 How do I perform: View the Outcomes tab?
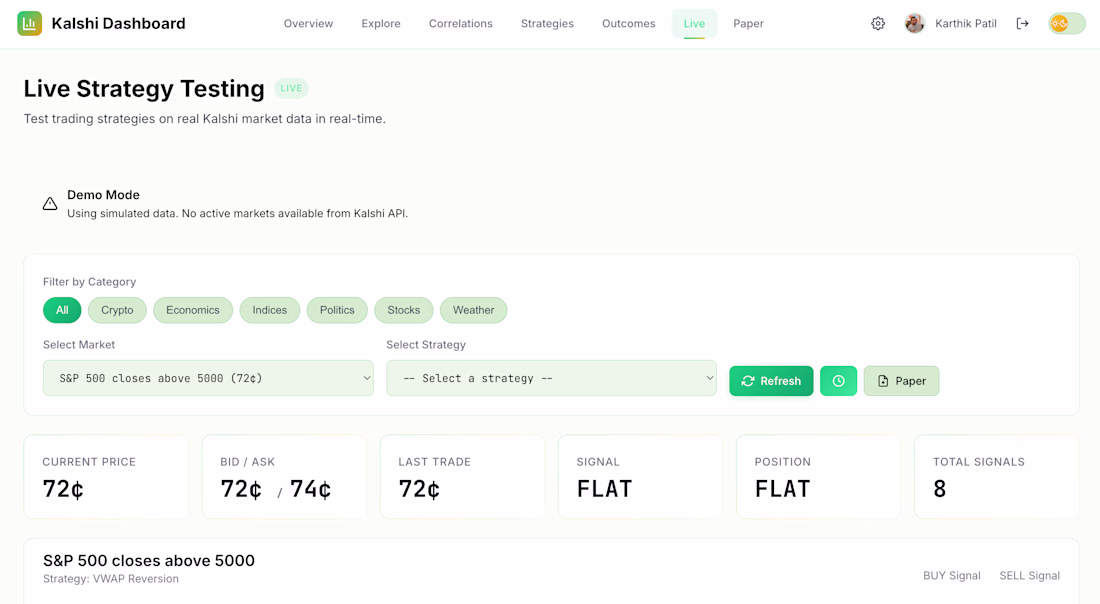tap(629, 24)
